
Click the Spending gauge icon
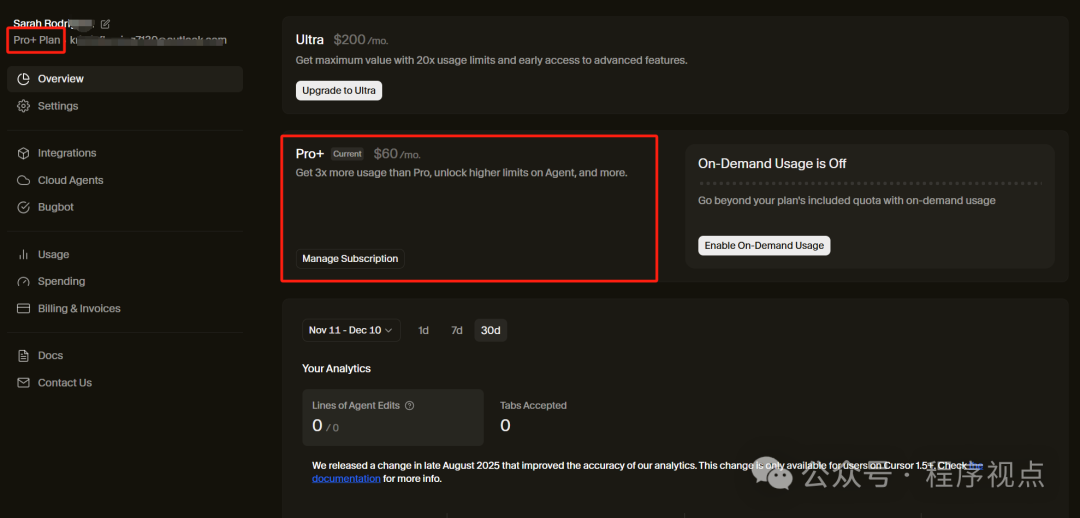coord(23,282)
